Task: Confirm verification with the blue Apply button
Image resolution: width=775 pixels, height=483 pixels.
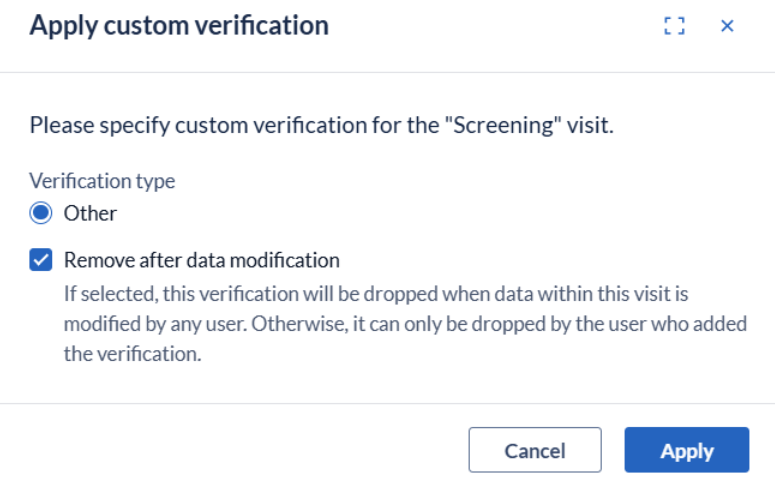Action: point(686,450)
